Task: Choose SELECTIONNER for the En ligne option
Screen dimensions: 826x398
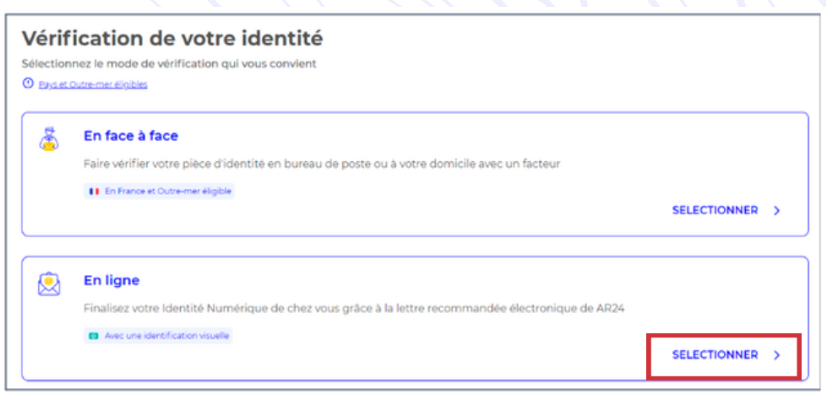Action: point(715,355)
